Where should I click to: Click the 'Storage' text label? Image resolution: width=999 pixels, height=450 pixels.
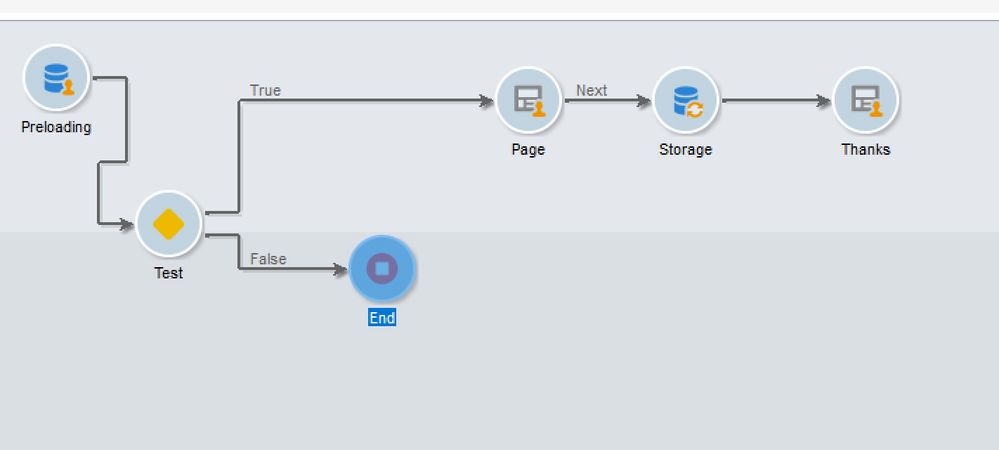pyautogui.click(x=685, y=149)
